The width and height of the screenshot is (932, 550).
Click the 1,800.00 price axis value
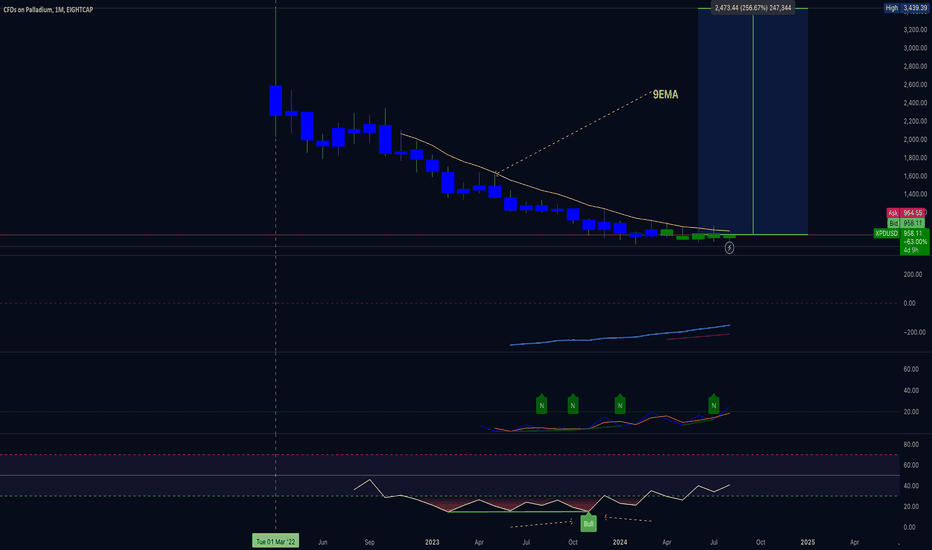click(915, 158)
